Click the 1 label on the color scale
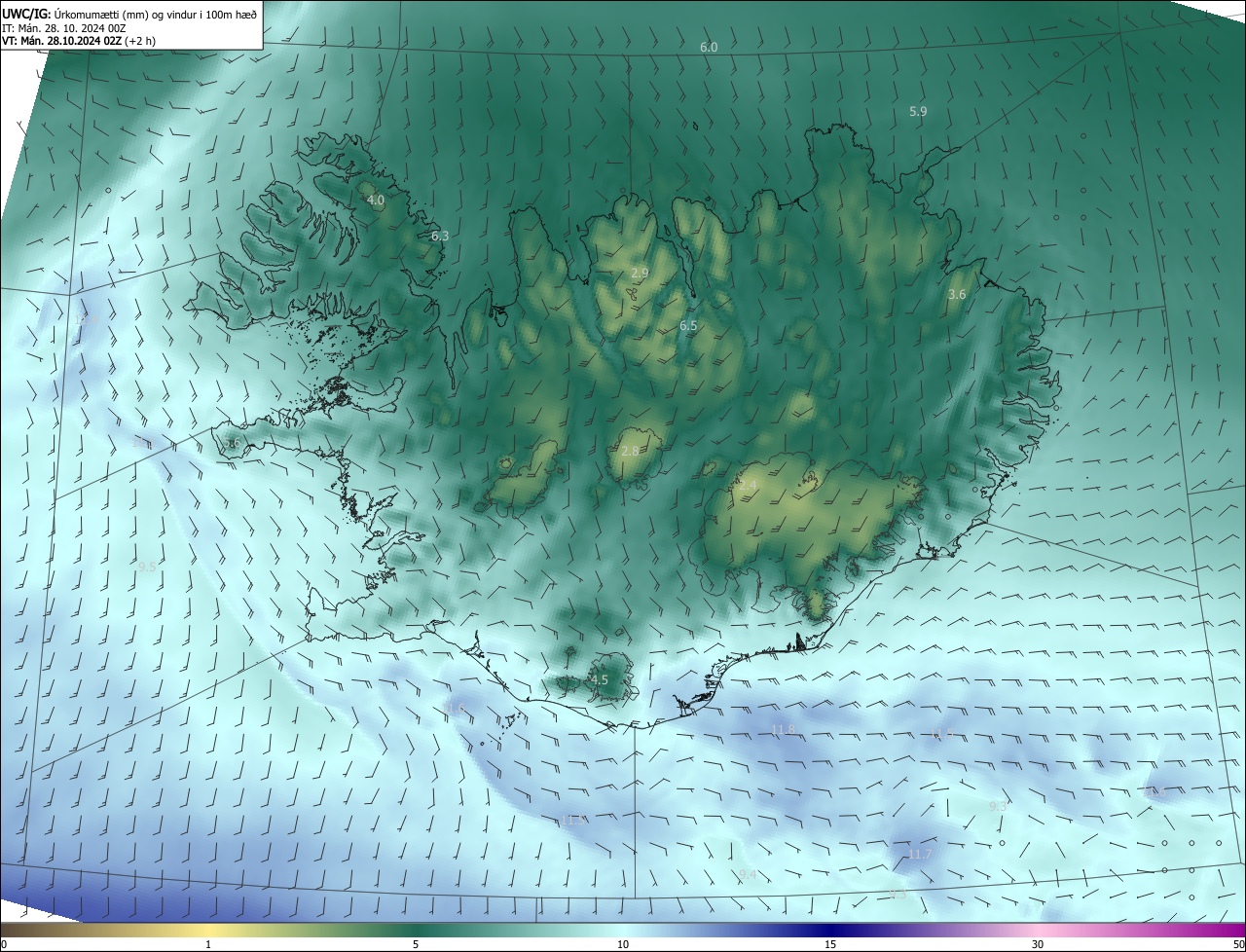Screen dimensions: 1246x952 [208, 944]
